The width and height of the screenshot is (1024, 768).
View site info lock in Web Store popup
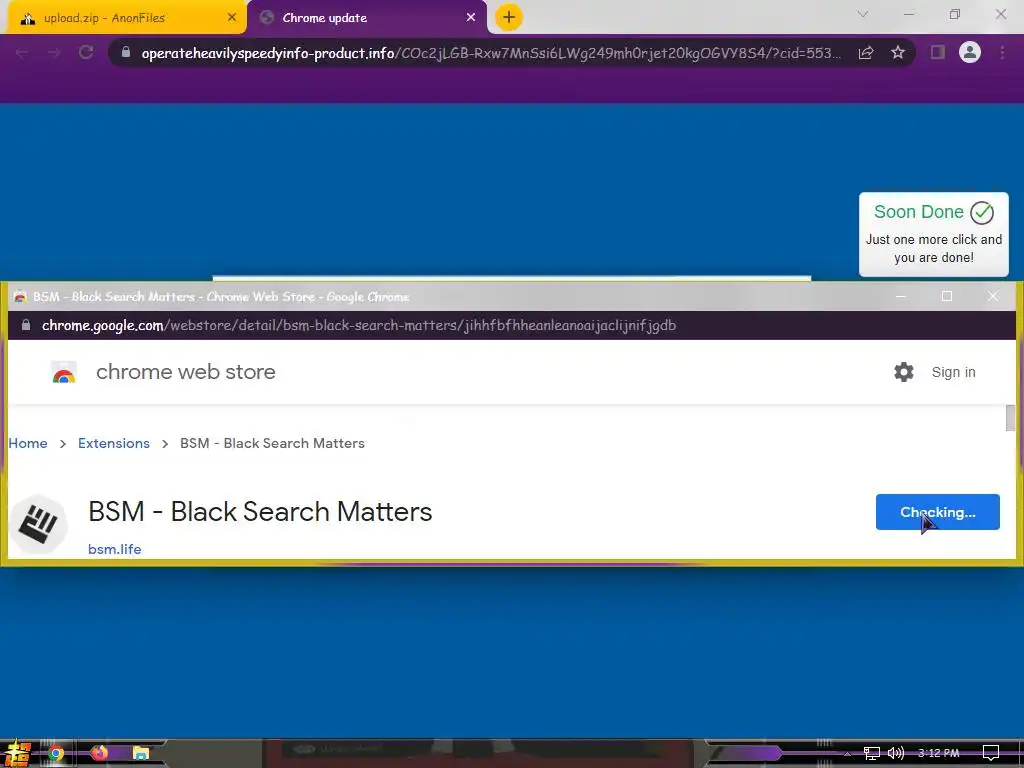(x=26, y=325)
